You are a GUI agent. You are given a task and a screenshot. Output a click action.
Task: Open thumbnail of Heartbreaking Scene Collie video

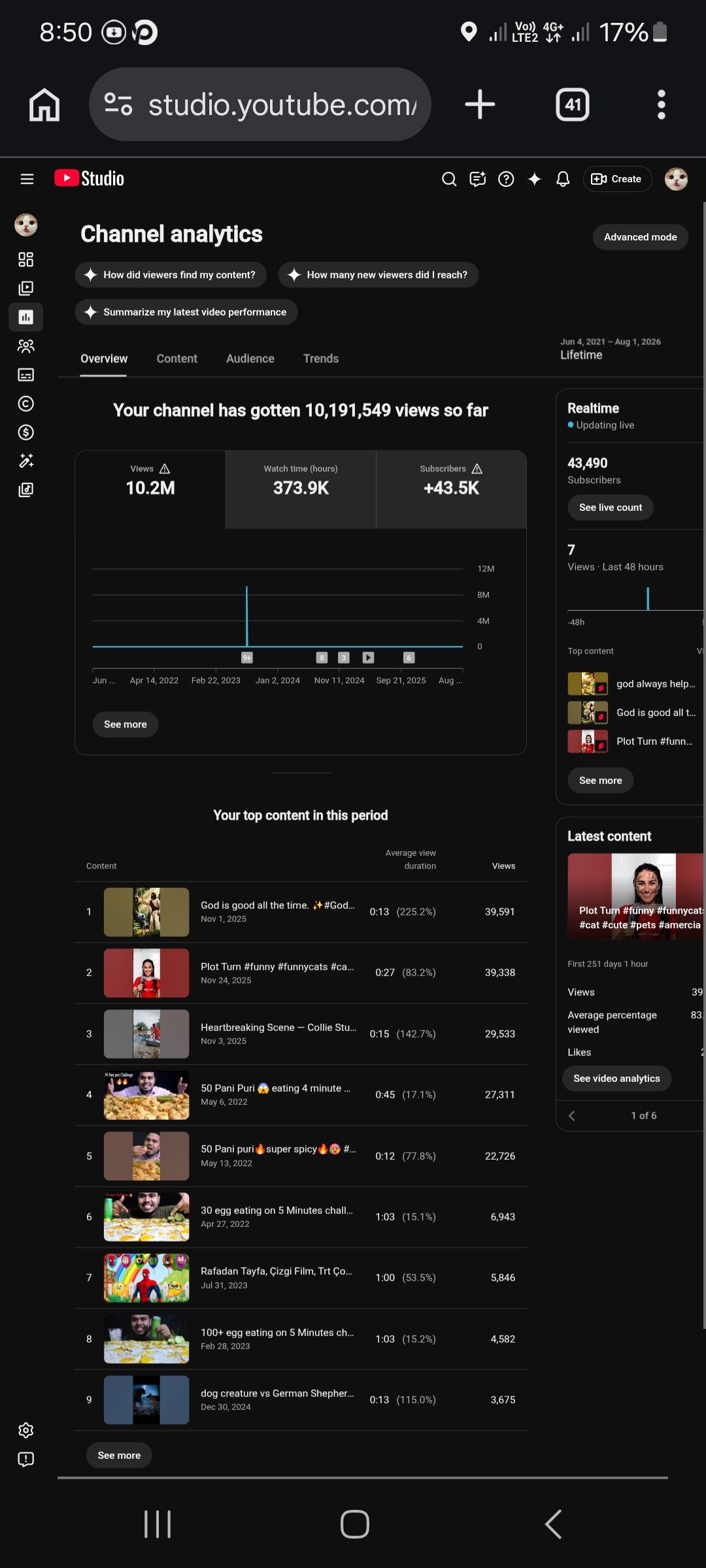pyautogui.click(x=146, y=1034)
